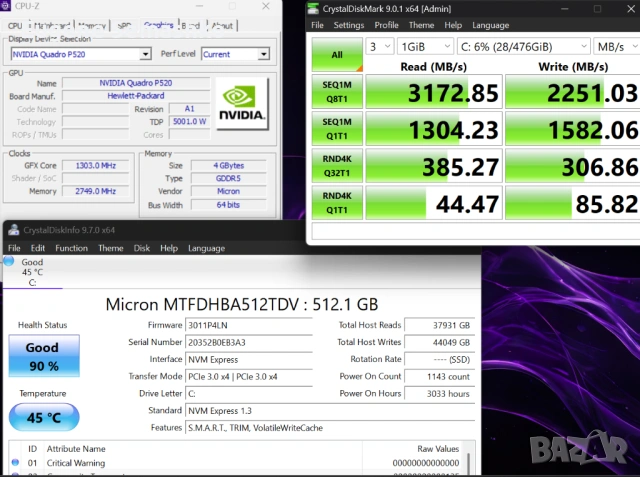Run all benchmarks with the All button
This screenshot has height=477, width=640.
click(336, 54)
